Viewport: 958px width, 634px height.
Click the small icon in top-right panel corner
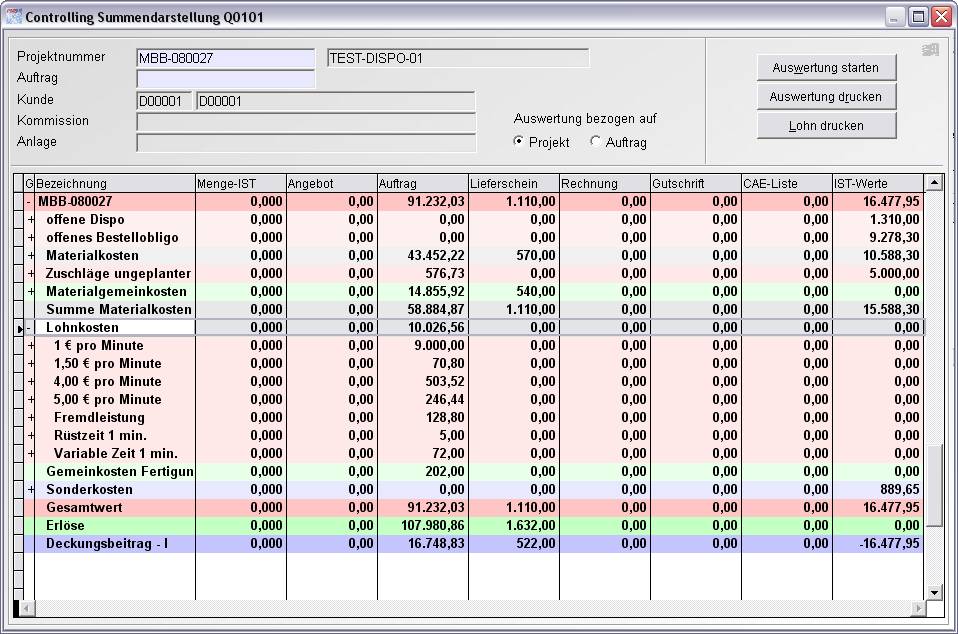click(x=929, y=50)
